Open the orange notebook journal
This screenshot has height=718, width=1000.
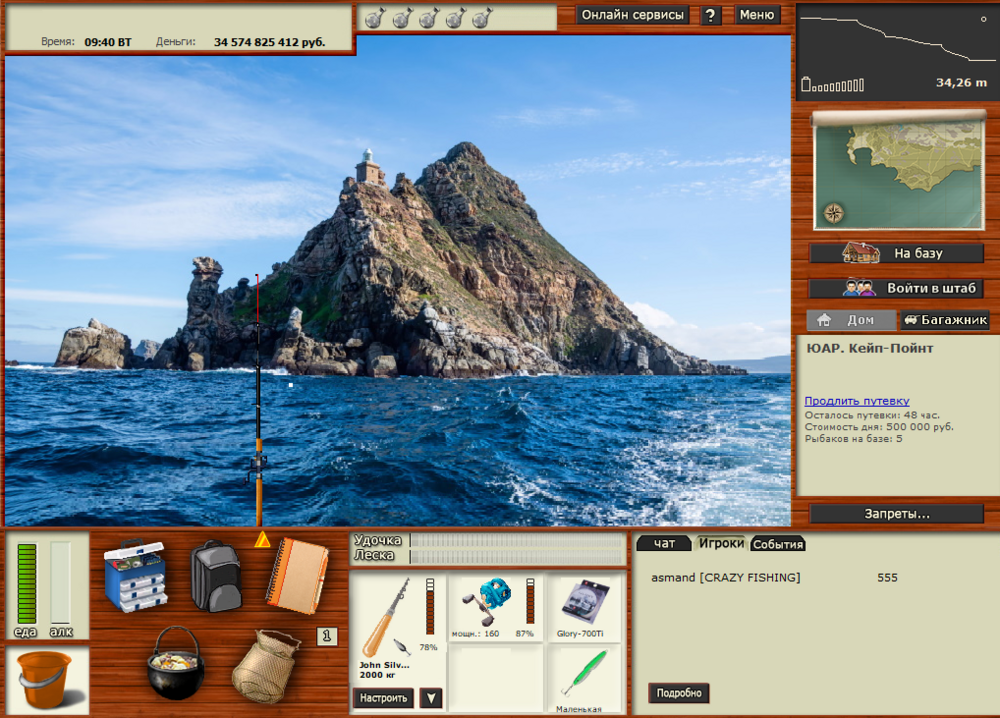(296, 575)
